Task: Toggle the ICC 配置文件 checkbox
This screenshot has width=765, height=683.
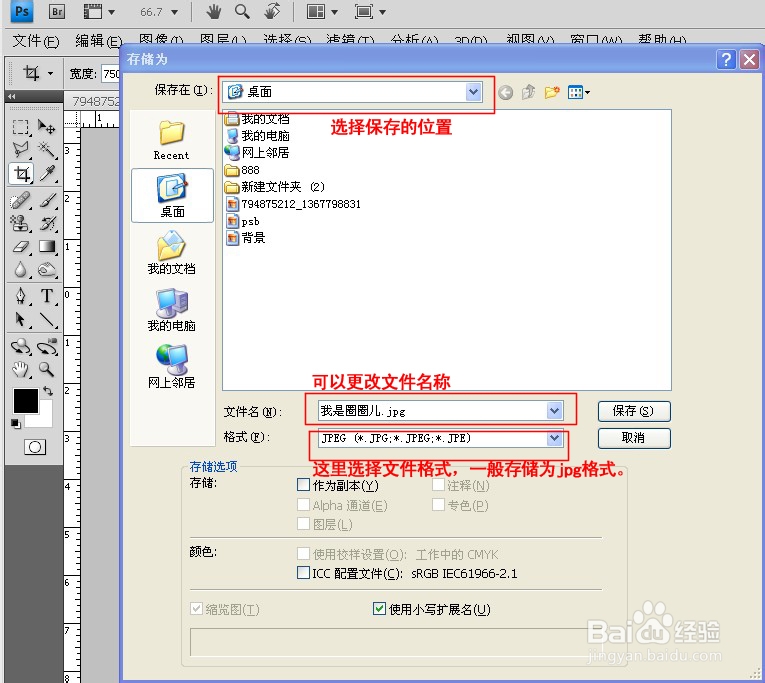Action: click(303, 573)
